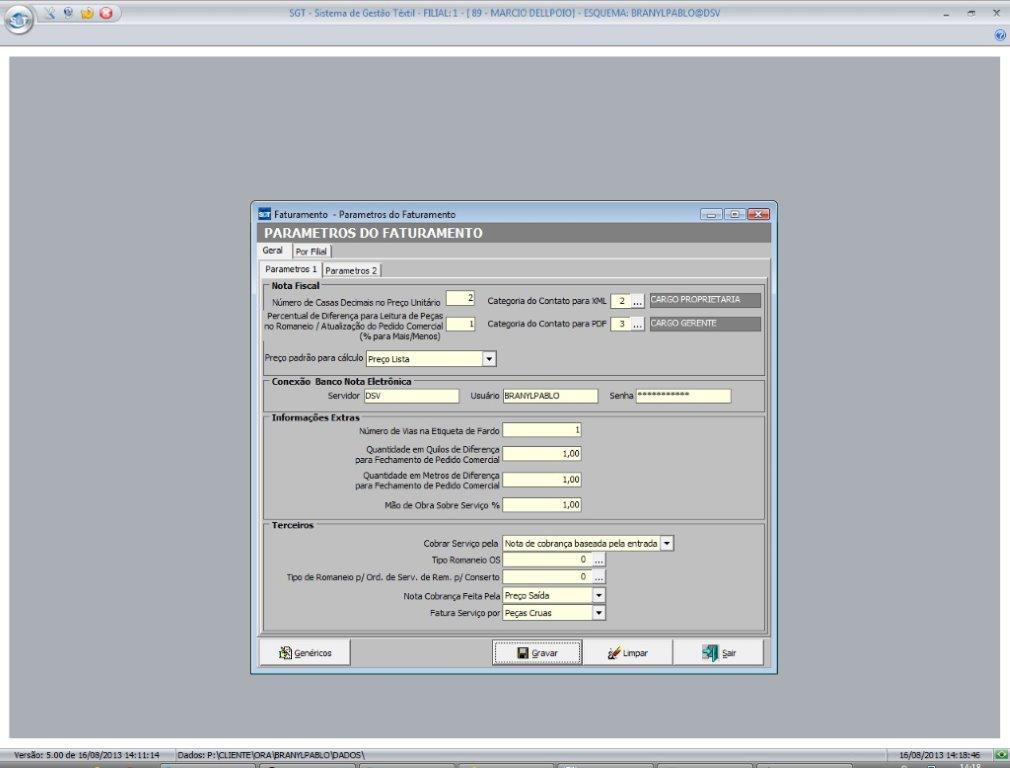This screenshot has width=1010, height=768.
Task: Open lookup for Tipo de Romaneio p/ Conserto
Action: click(598, 577)
